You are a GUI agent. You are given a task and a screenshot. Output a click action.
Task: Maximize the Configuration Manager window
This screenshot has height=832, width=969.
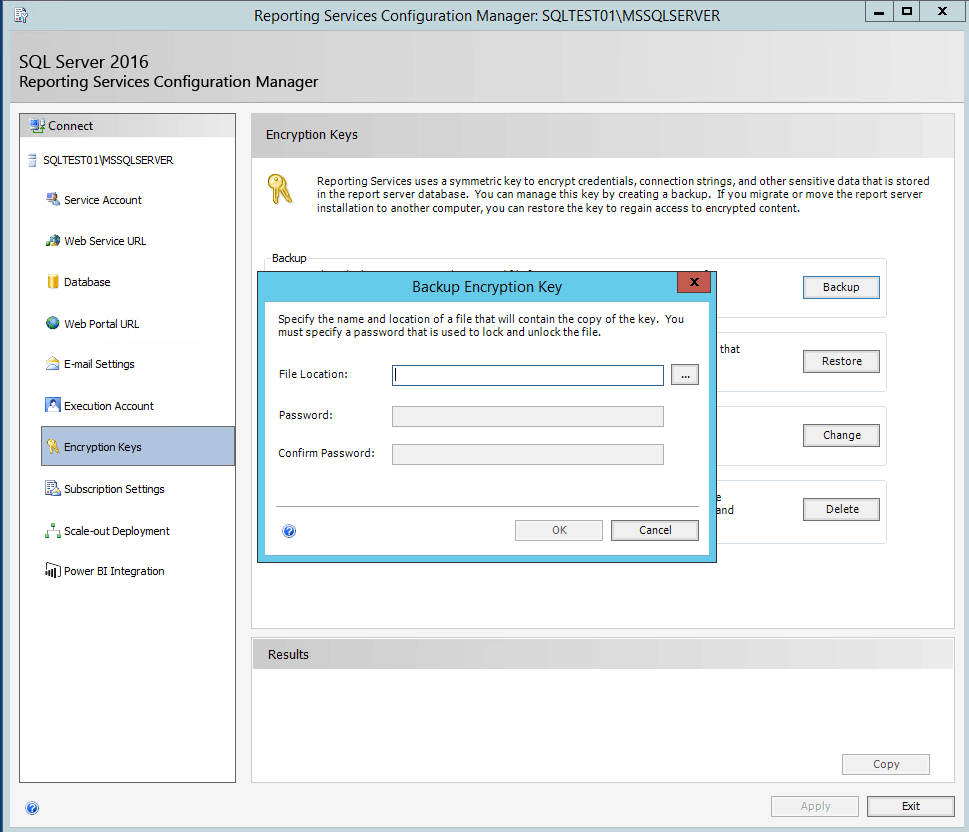click(907, 11)
